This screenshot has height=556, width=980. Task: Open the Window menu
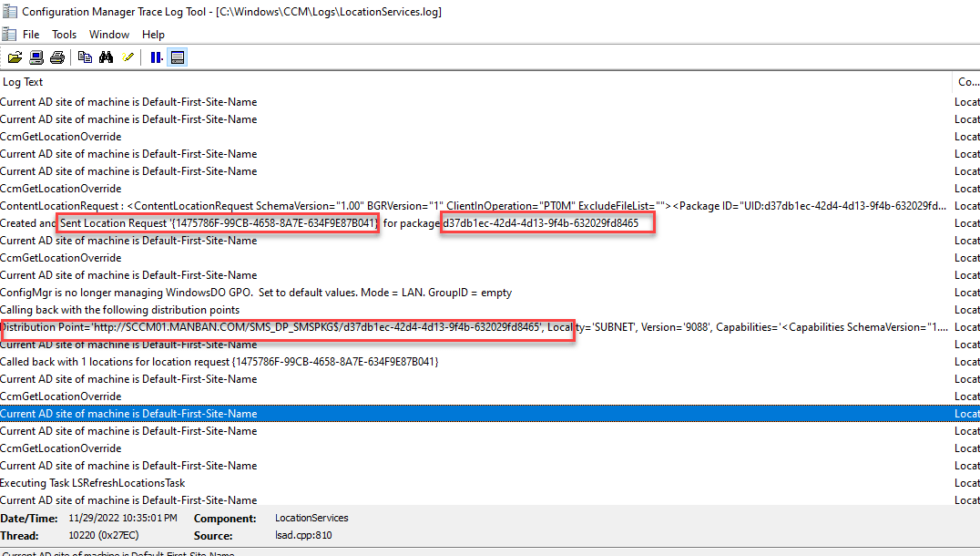(x=109, y=34)
